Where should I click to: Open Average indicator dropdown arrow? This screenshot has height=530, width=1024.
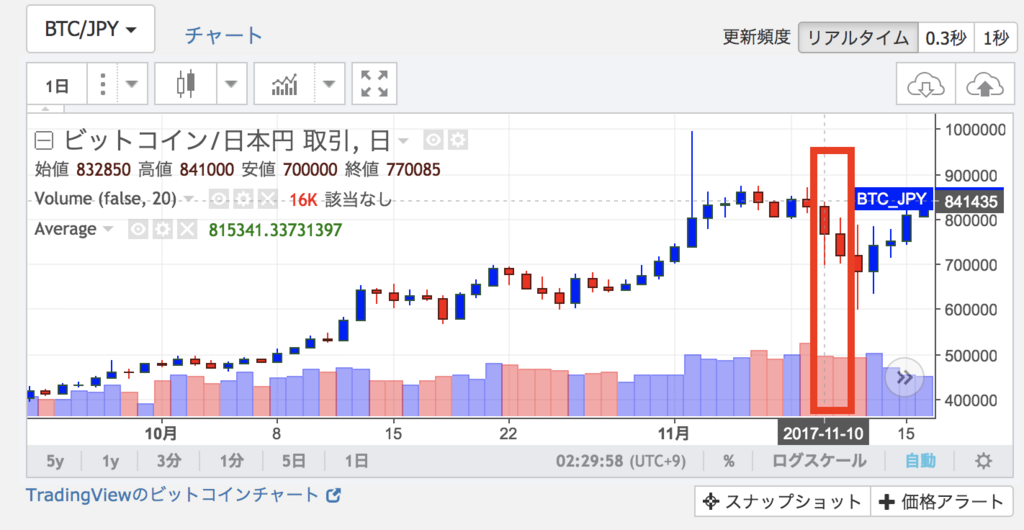click(107, 229)
